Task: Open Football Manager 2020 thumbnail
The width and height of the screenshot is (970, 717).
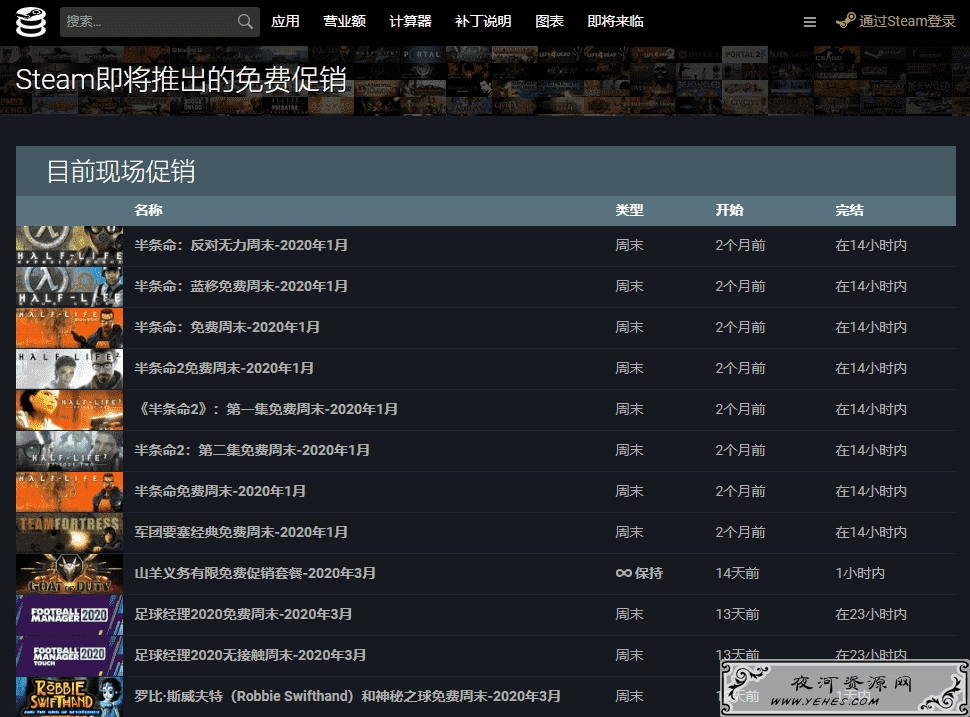Action: pos(69,614)
